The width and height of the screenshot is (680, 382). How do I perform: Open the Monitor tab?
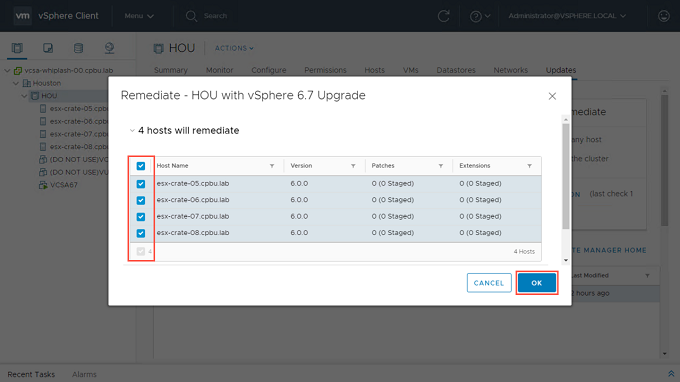219,70
